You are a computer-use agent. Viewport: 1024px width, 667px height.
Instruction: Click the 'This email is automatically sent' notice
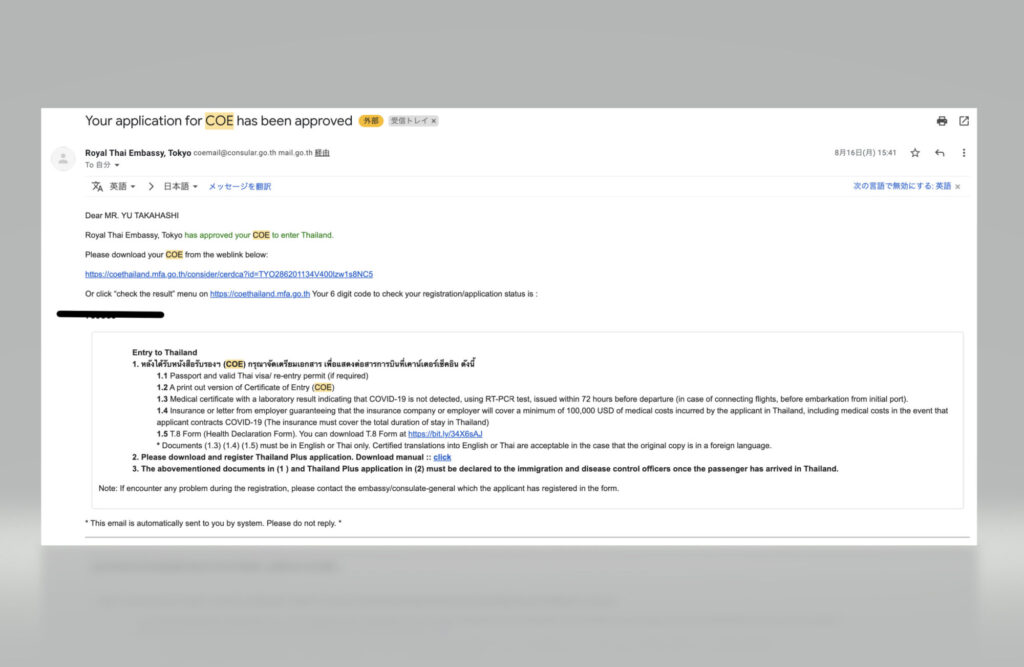pyautogui.click(x=214, y=523)
